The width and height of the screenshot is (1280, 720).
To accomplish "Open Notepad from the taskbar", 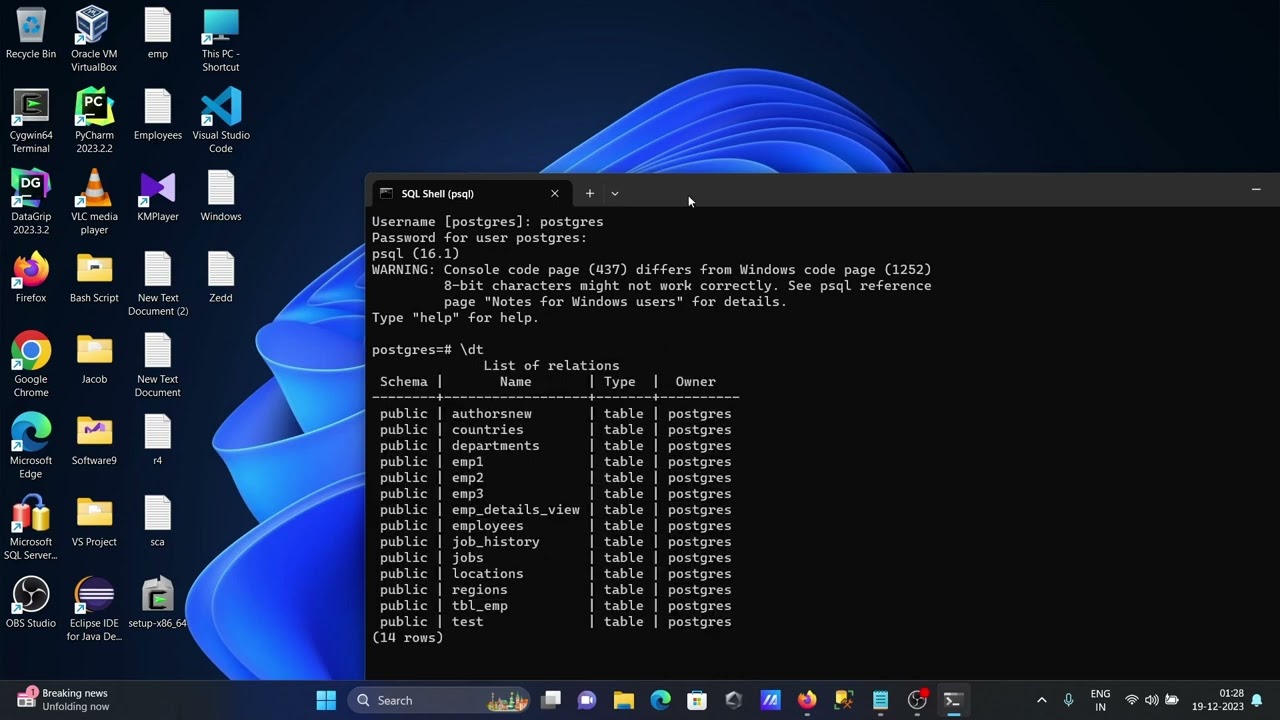I will [x=880, y=700].
